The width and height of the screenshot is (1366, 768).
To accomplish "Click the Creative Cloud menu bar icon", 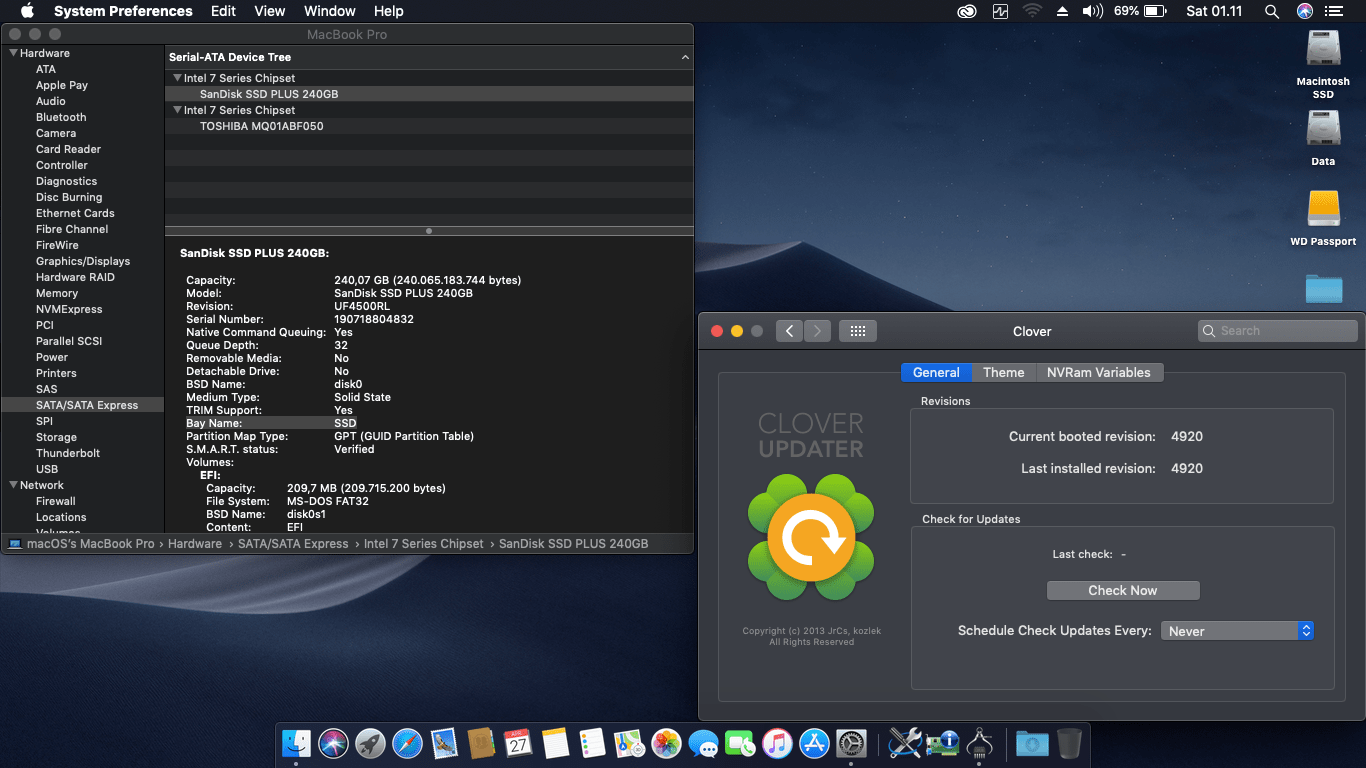I will [966, 11].
